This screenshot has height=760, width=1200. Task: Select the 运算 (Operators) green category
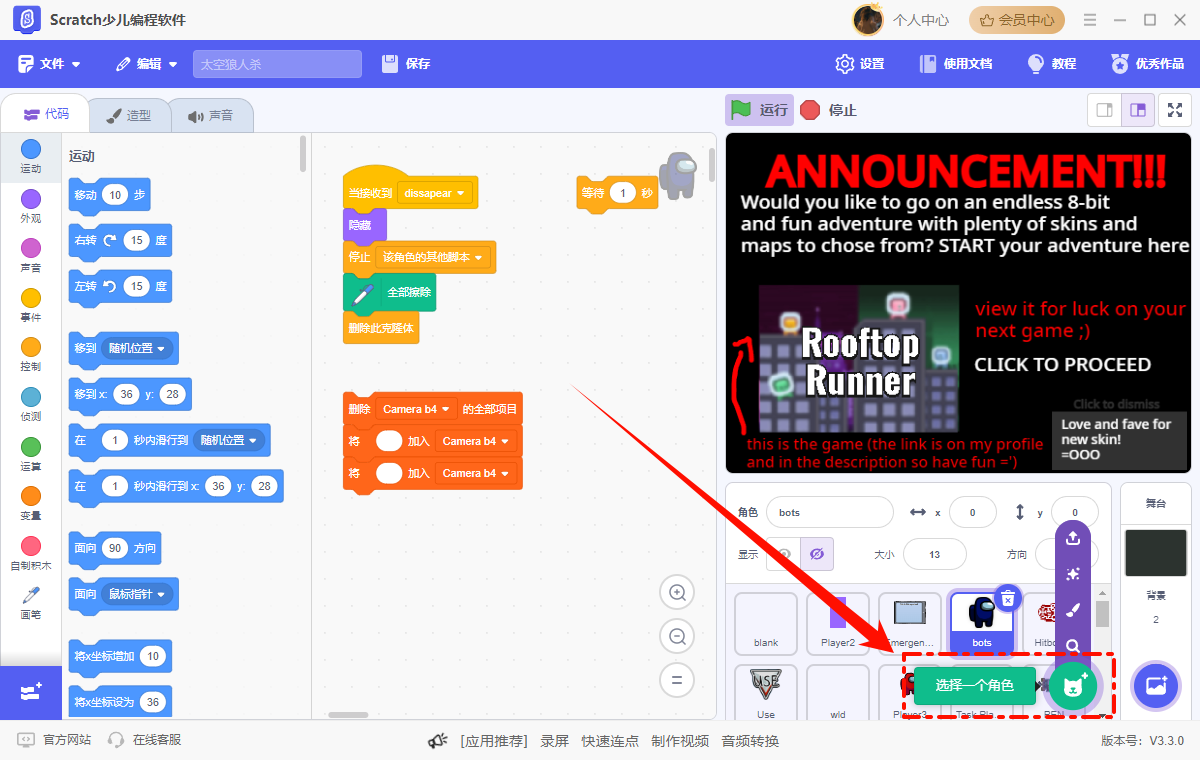tap(31, 453)
